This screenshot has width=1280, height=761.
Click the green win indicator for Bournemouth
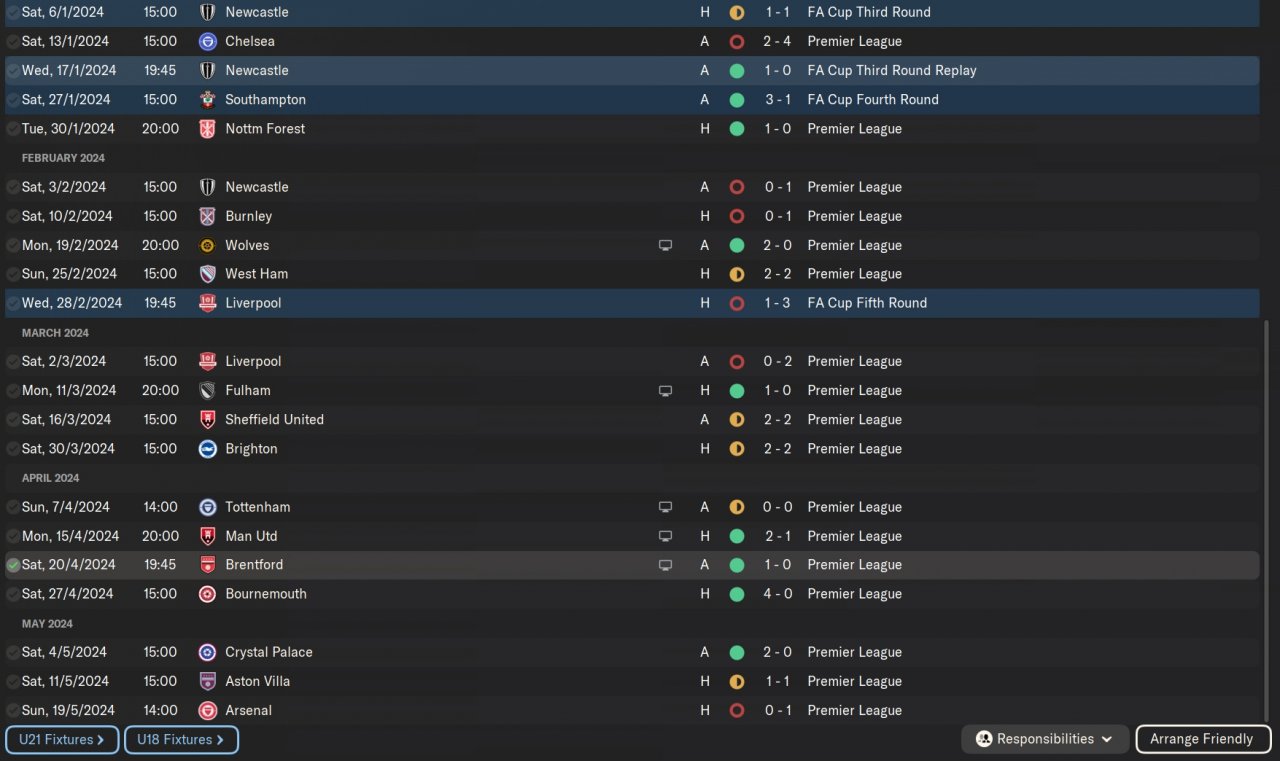(737, 594)
